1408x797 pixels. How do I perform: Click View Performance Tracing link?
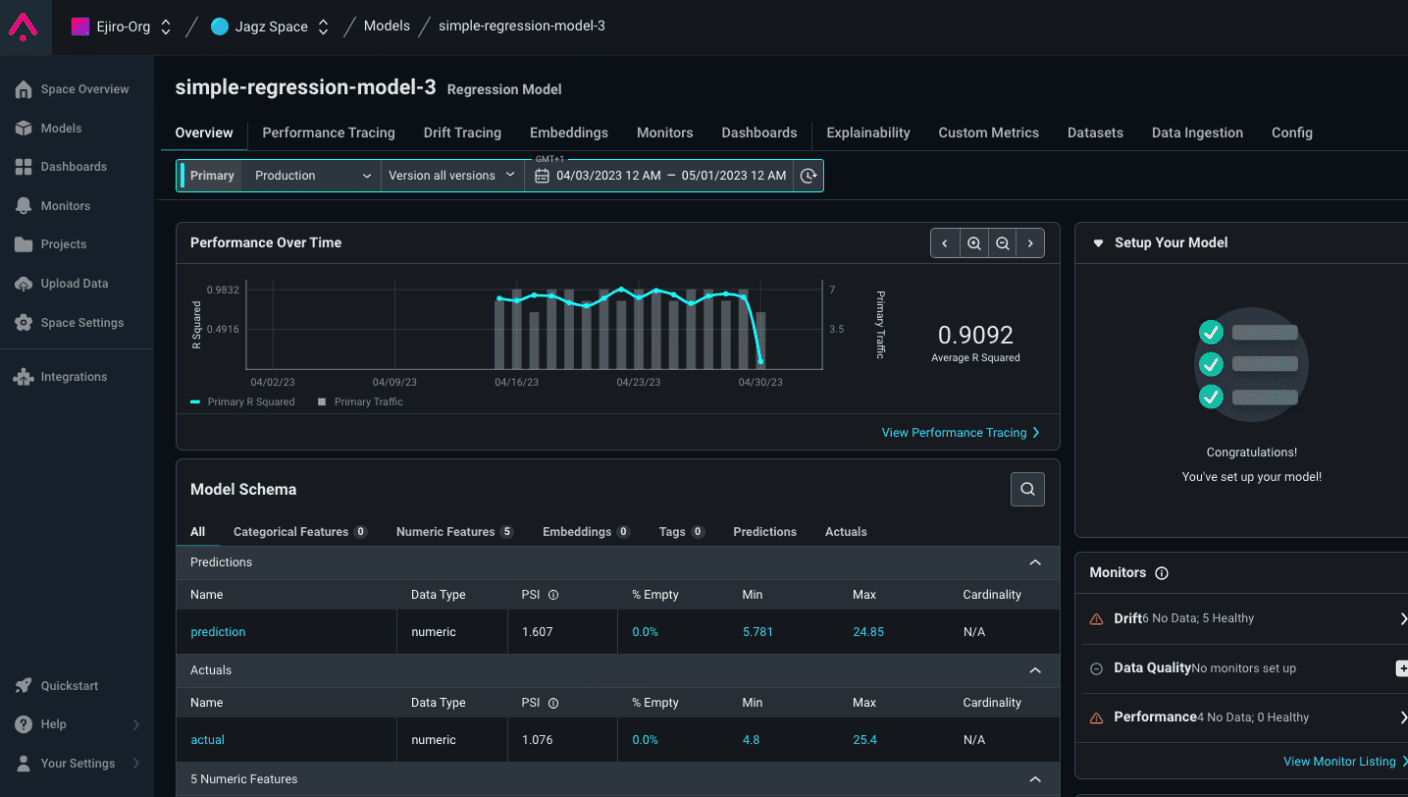(960, 433)
